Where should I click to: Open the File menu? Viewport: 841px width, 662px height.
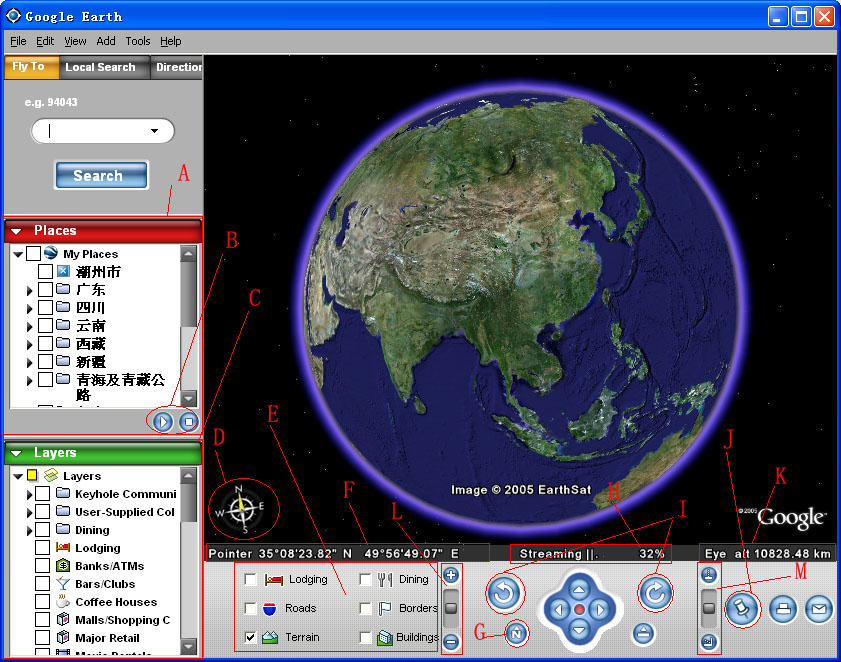pos(18,41)
